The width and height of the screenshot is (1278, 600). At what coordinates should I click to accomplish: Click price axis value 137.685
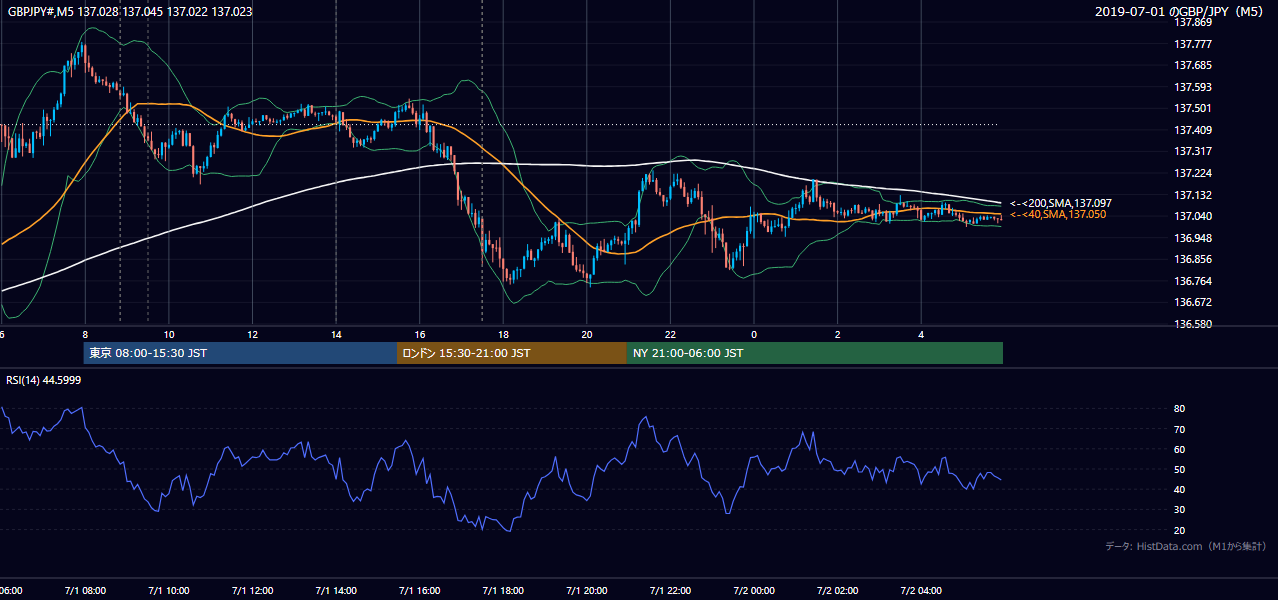(x=1193, y=66)
